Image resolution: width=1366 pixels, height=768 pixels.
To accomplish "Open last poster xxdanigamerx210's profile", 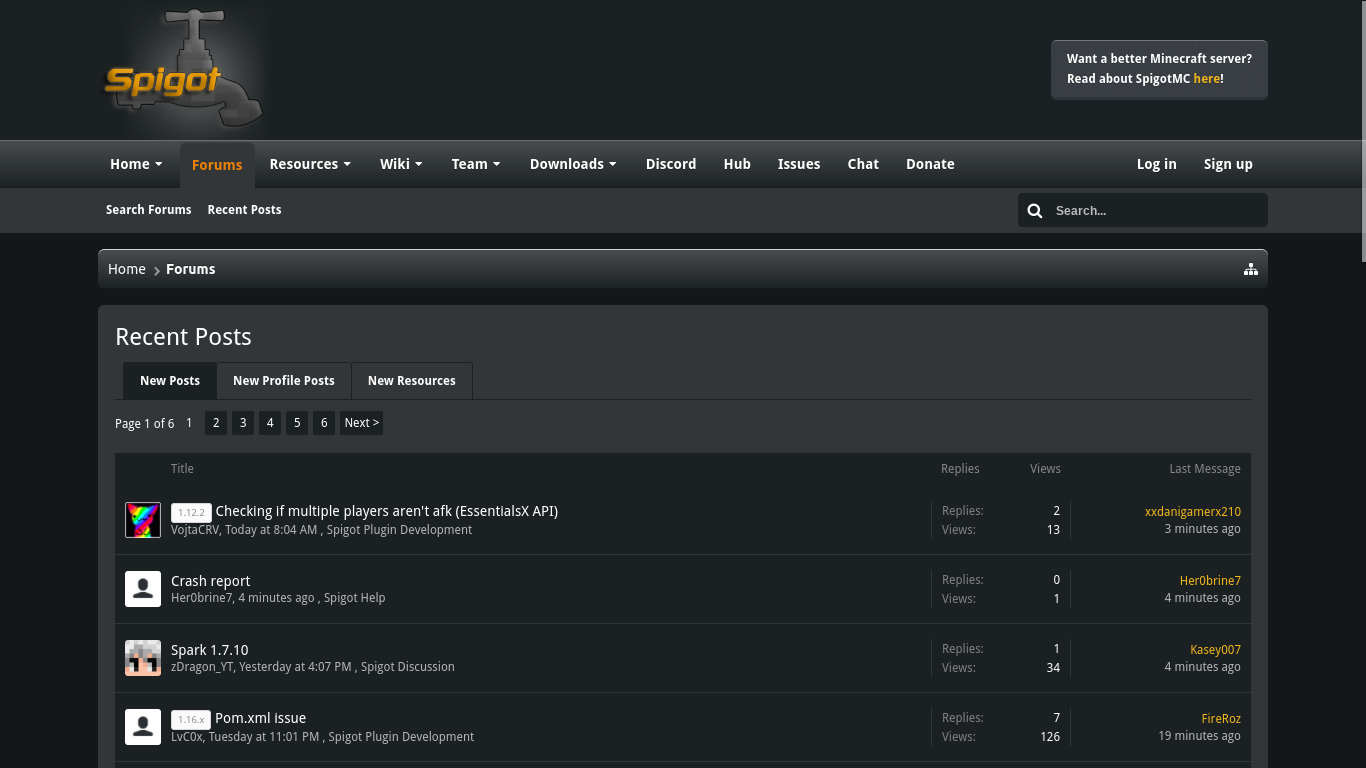I will click(x=1193, y=512).
